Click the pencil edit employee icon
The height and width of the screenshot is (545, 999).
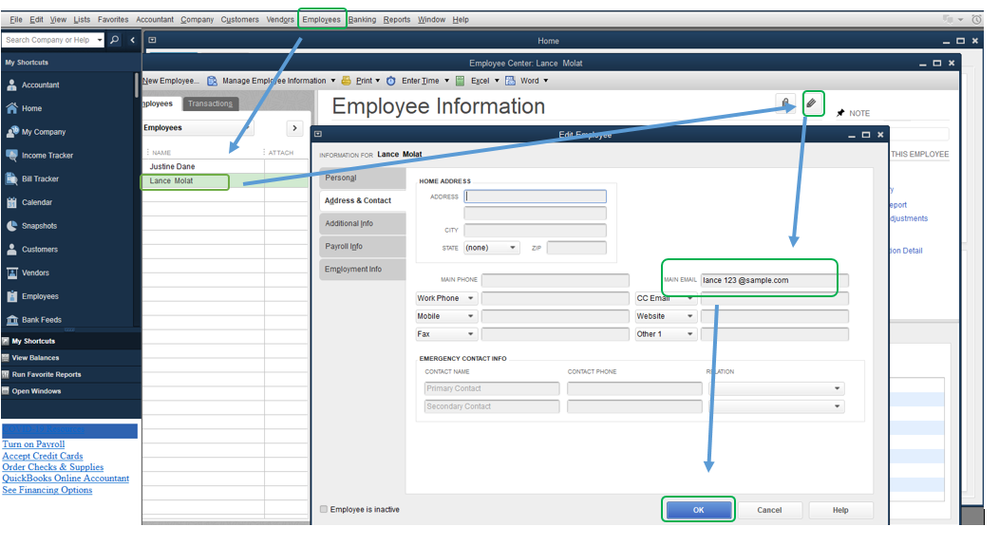pyautogui.click(x=812, y=103)
